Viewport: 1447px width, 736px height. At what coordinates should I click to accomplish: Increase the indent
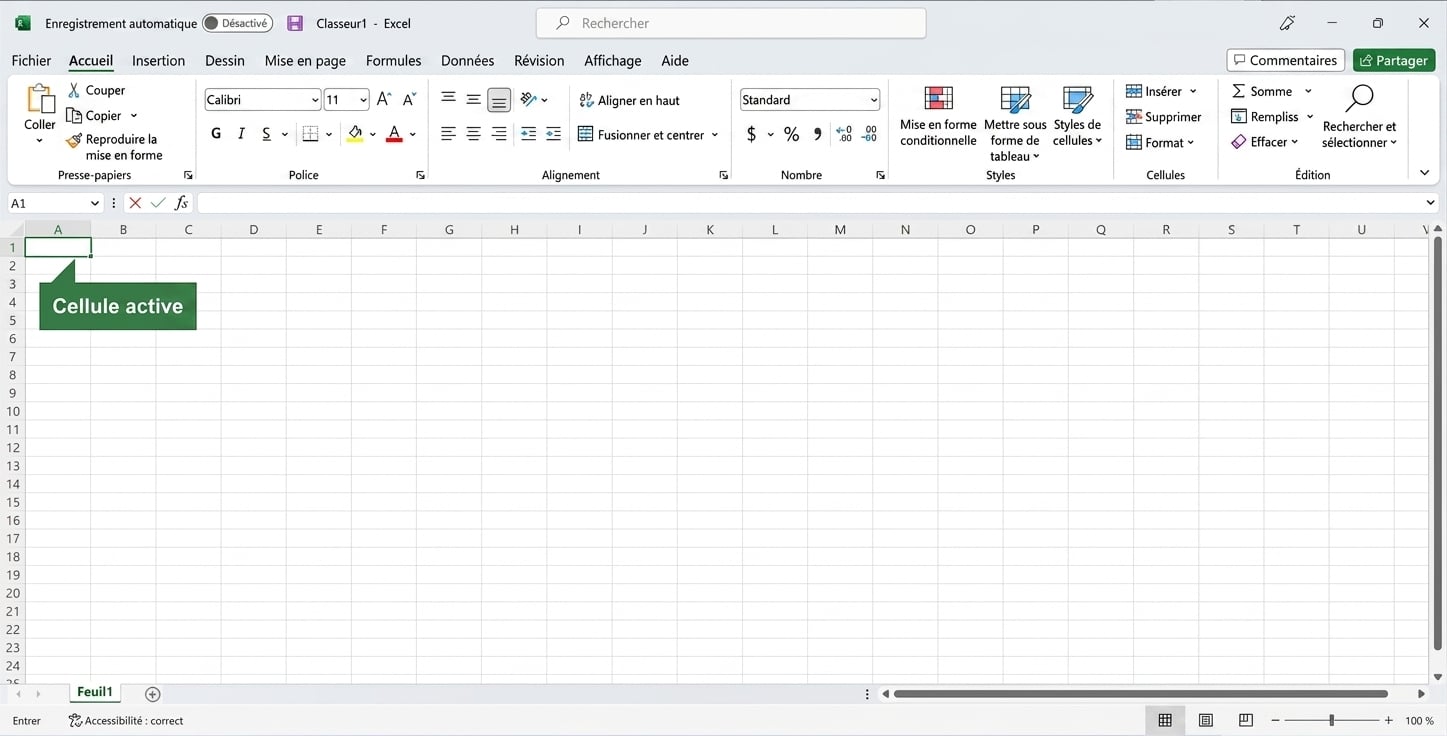click(553, 134)
